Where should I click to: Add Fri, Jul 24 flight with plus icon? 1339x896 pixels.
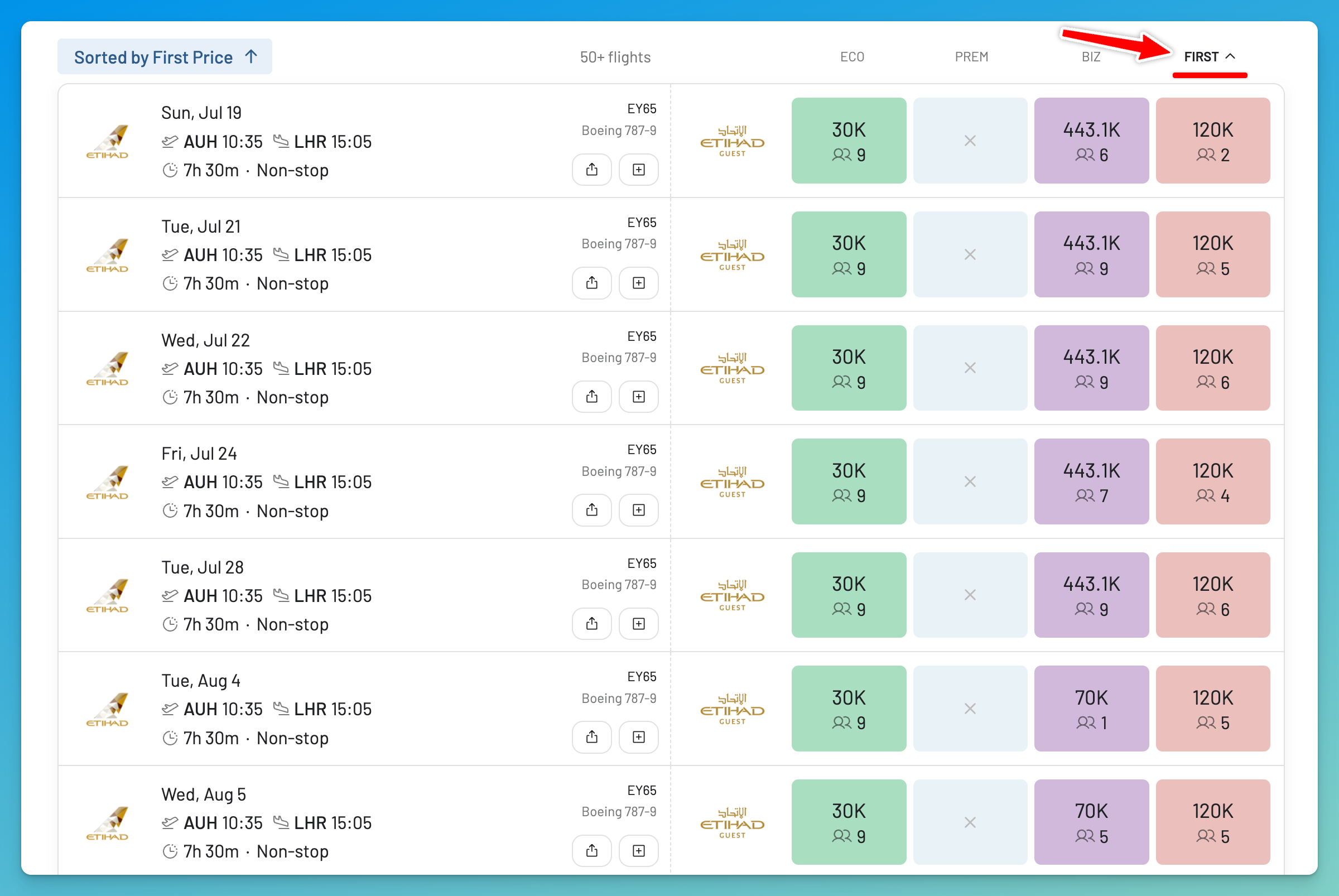click(x=638, y=510)
